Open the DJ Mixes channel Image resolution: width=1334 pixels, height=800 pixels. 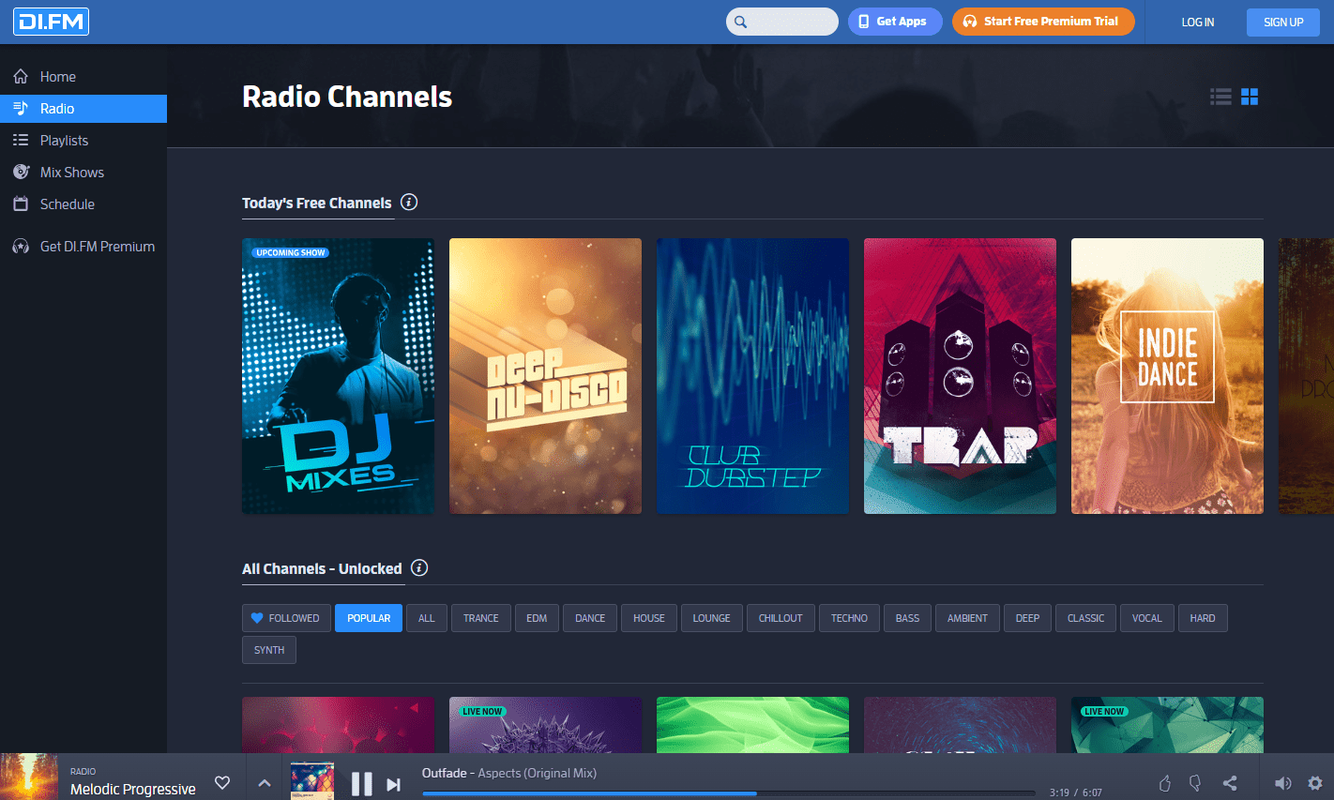coord(338,376)
